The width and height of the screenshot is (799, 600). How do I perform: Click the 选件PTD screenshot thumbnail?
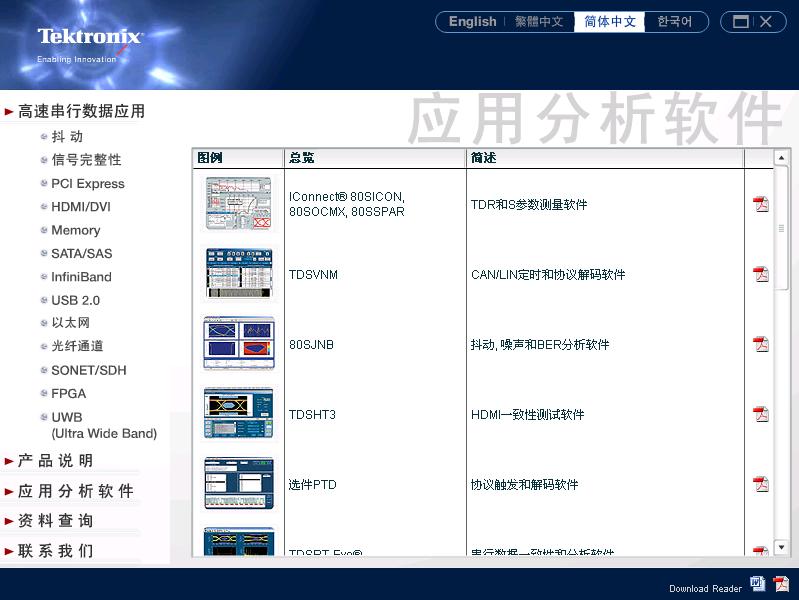[x=238, y=483]
